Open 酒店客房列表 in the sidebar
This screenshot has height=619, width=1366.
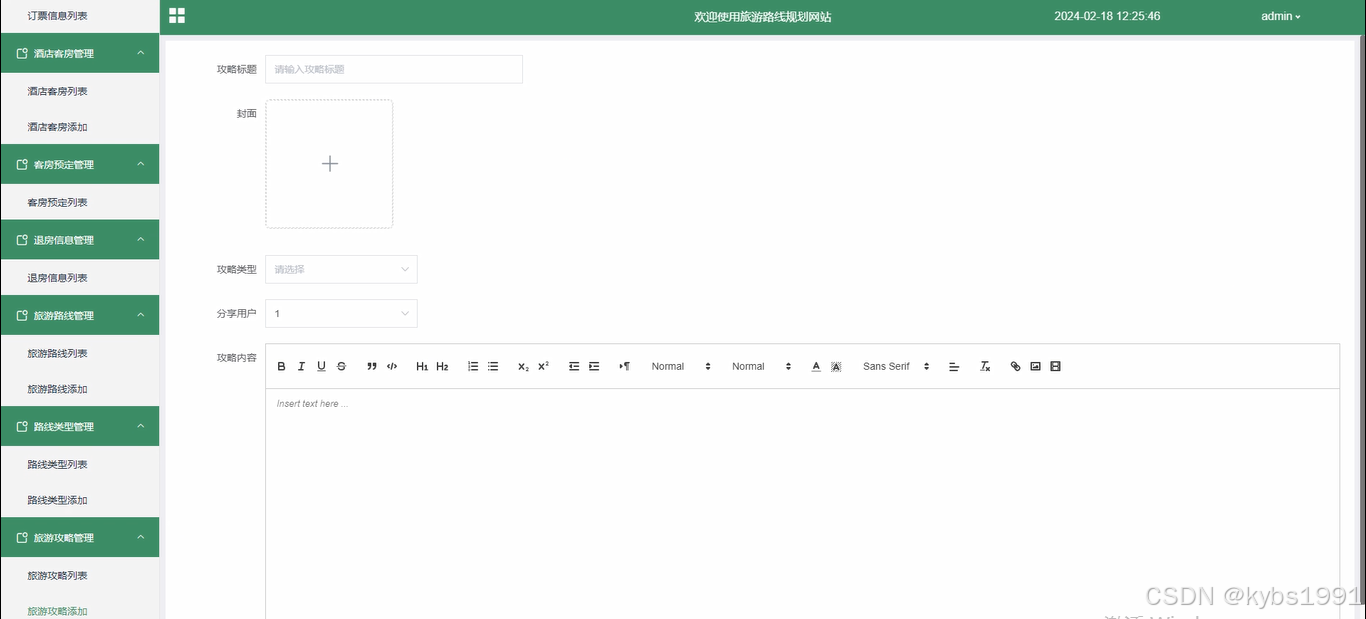[57, 91]
